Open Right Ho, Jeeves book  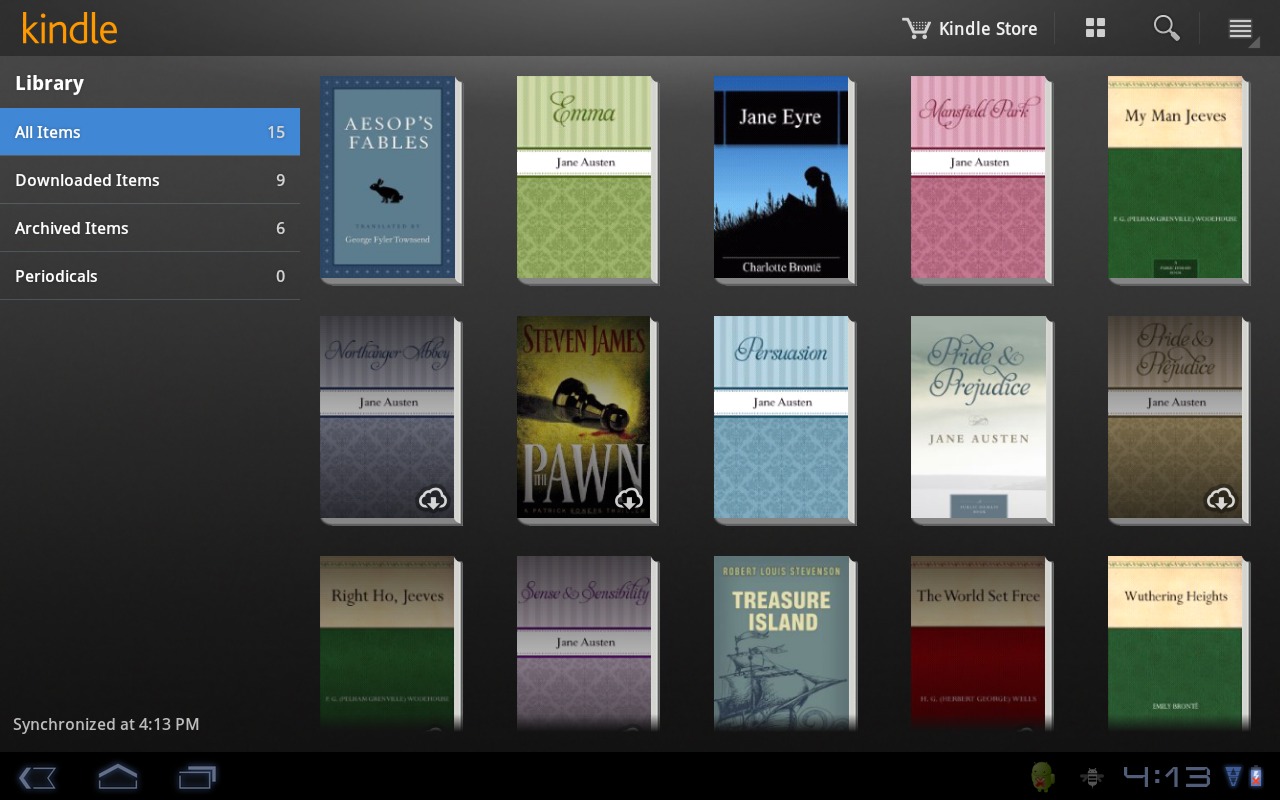point(390,645)
